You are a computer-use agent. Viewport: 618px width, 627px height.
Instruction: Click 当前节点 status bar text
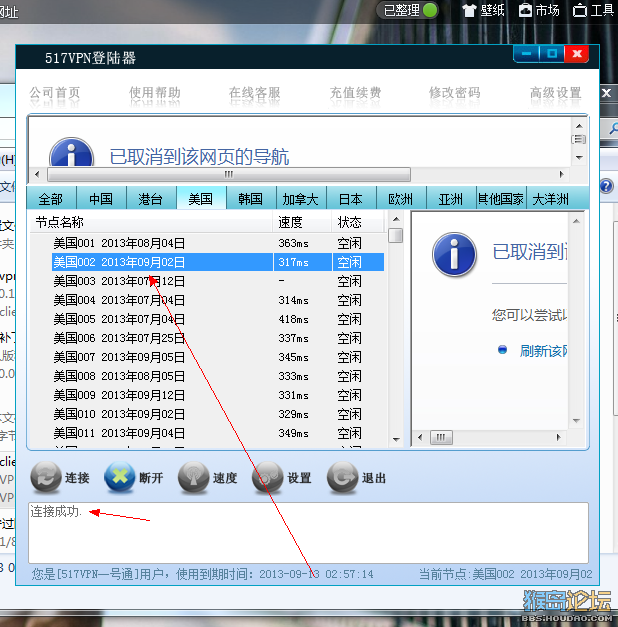pos(506,574)
